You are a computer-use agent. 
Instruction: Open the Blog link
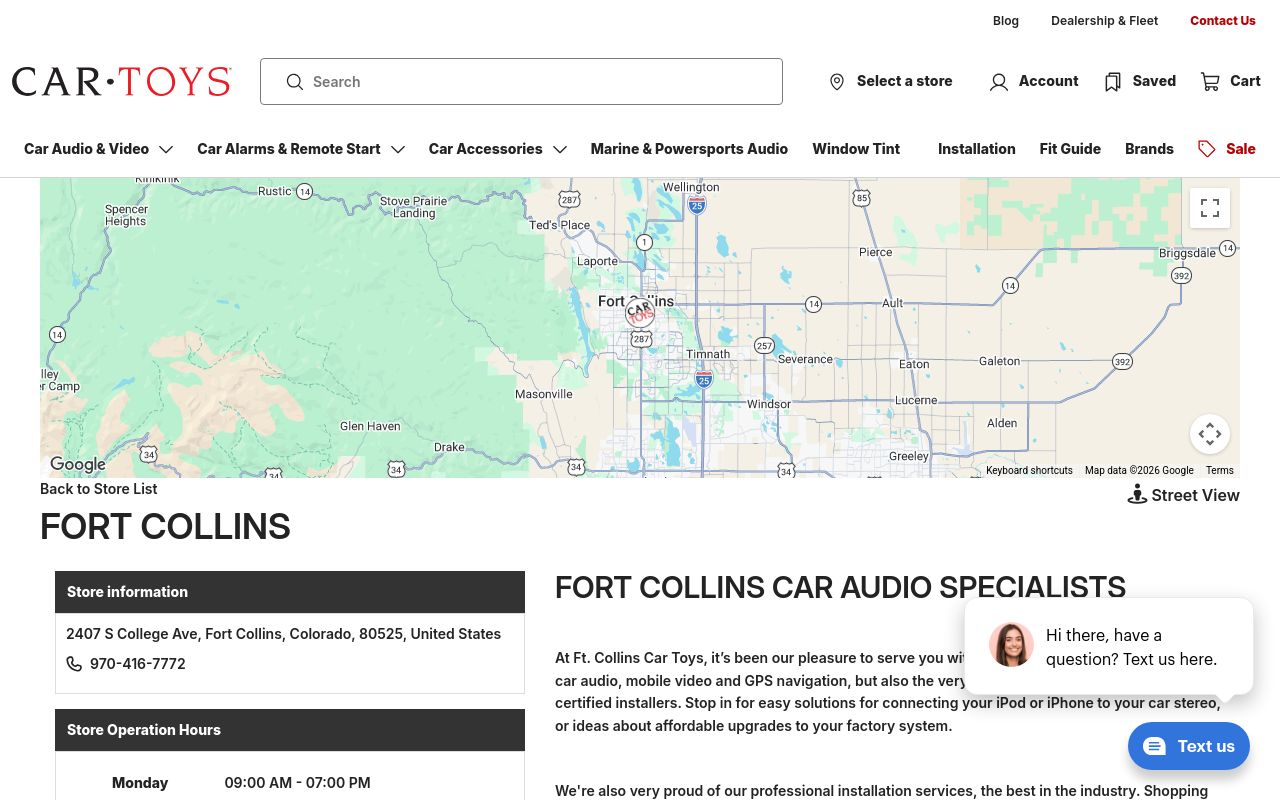pos(1006,21)
